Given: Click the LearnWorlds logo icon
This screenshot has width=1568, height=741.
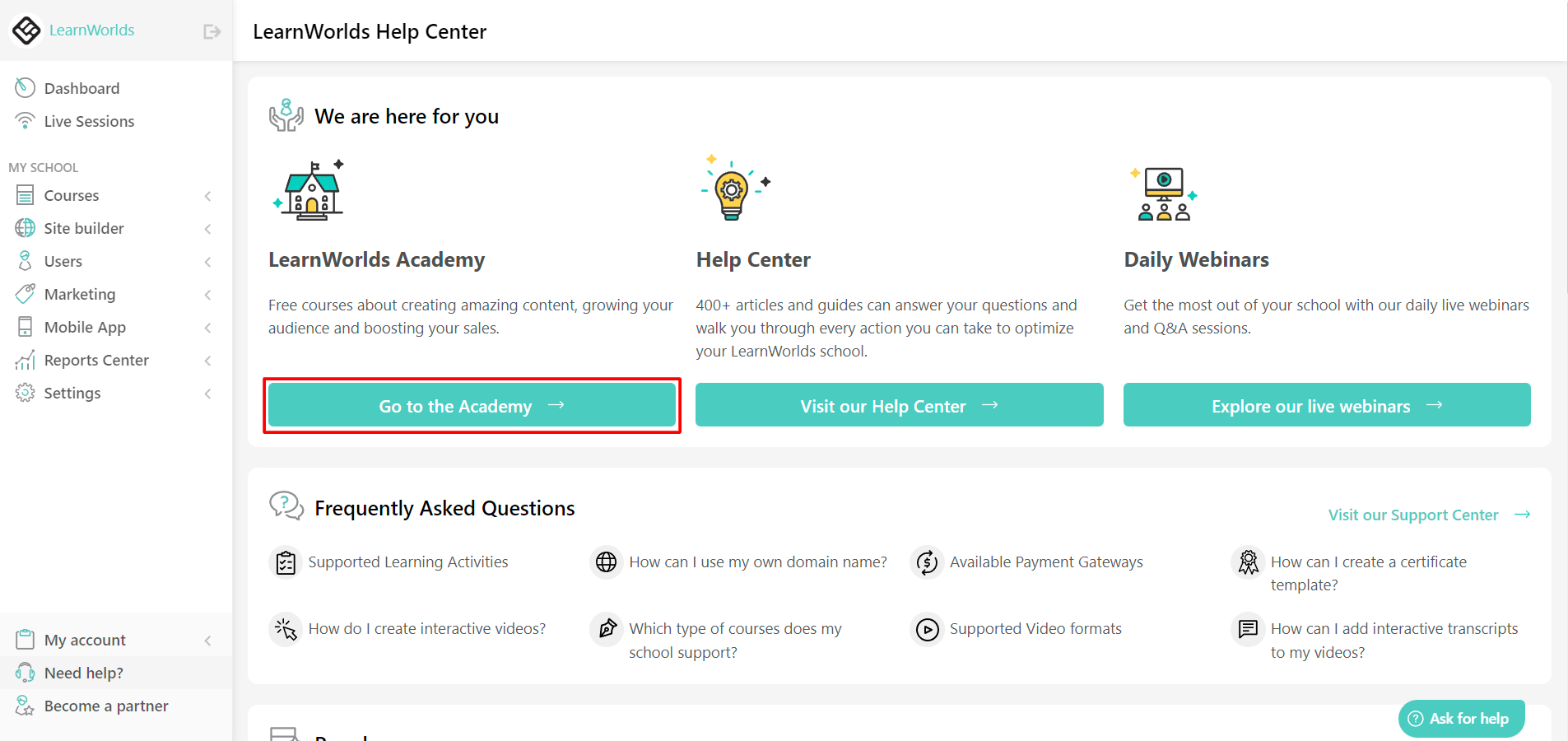Looking at the screenshot, I should pyautogui.click(x=26, y=30).
